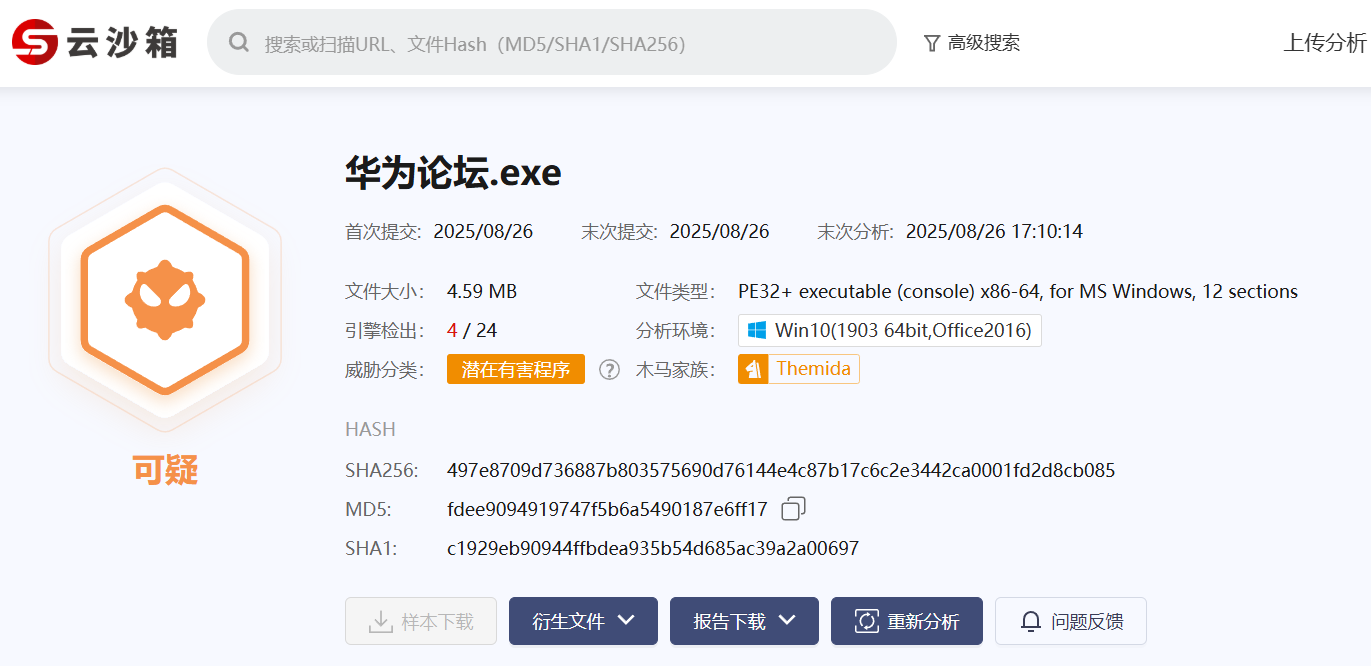The image size is (1371, 666).
Task: Click the reanalyze scan icon
Action: pos(866,621)
